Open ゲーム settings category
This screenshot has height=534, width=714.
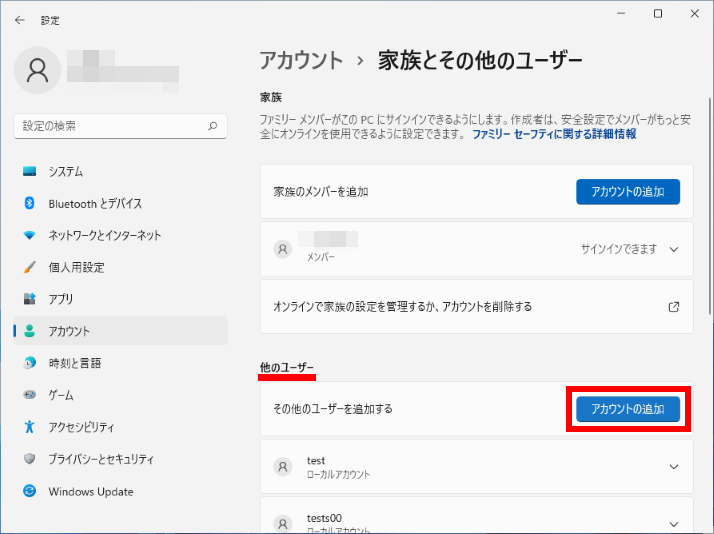tap(121, 395)
